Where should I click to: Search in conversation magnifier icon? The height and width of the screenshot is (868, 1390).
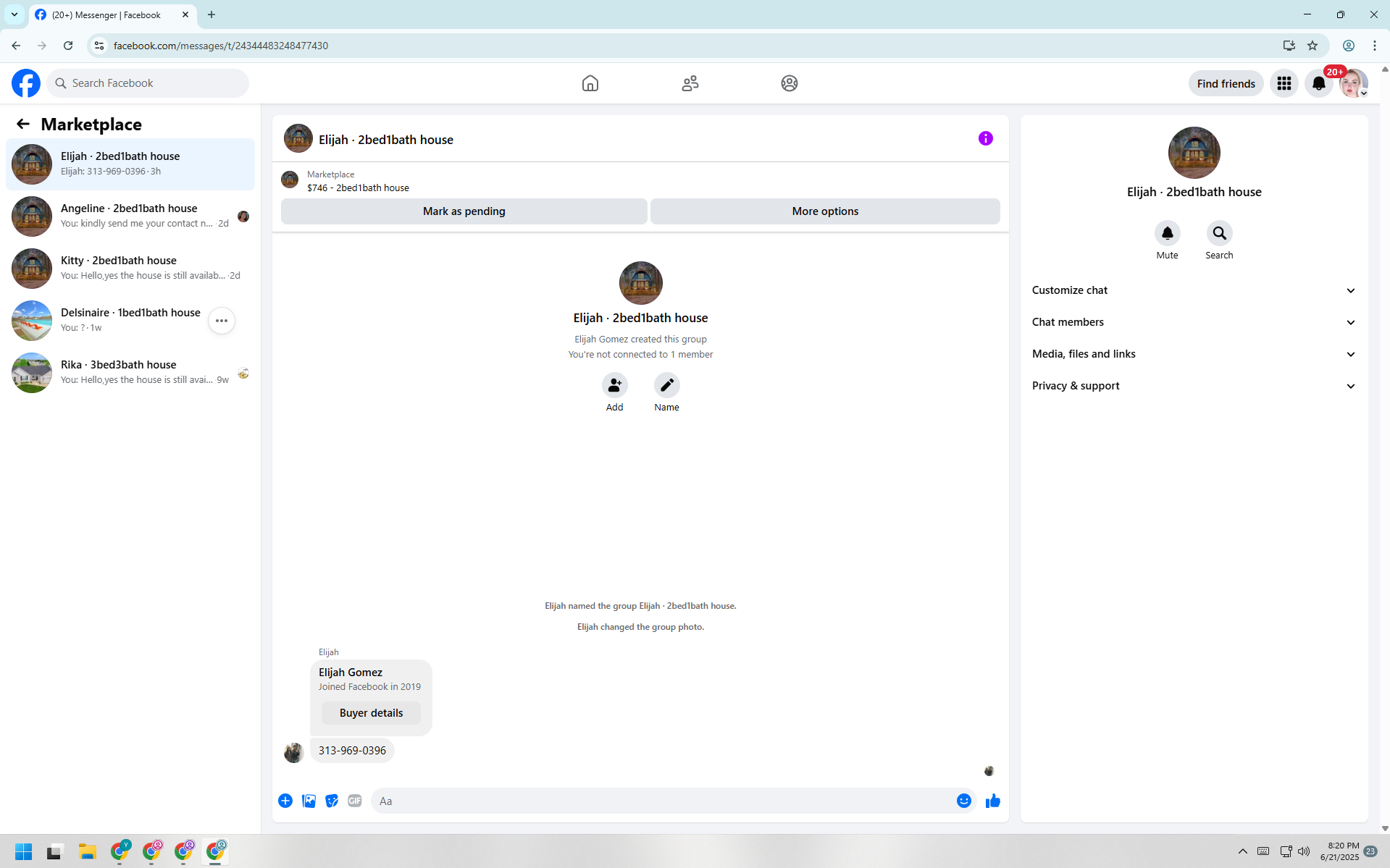(1219, 233)
